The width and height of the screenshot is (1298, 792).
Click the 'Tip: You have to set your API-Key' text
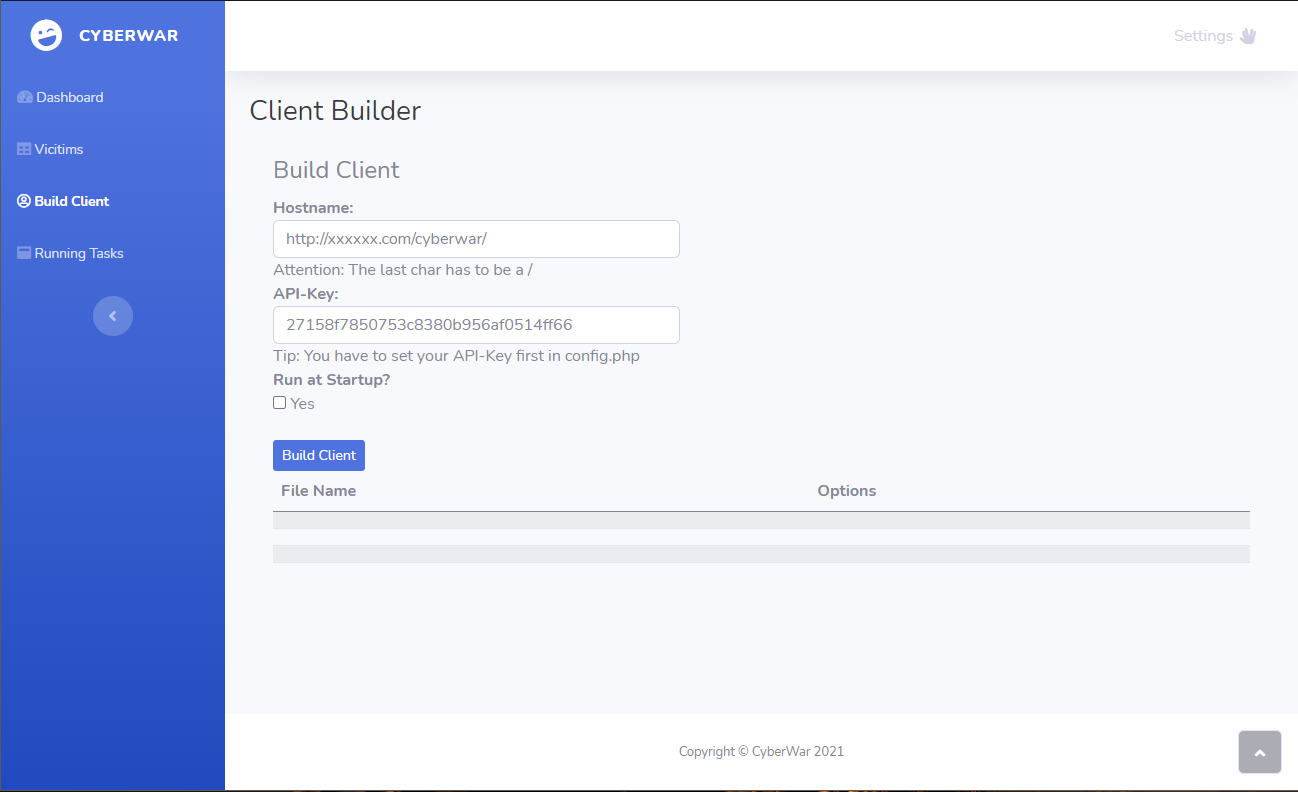[x=456, y=356]
